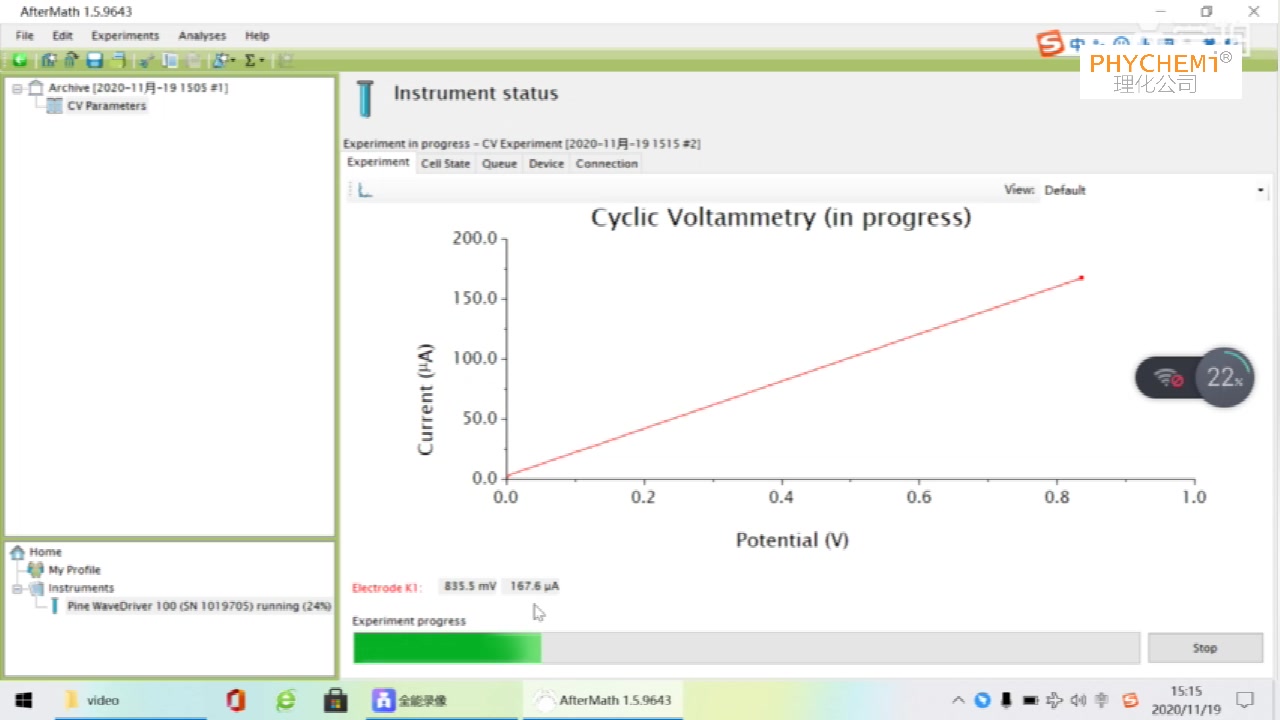Open the Windows Start menu

point(23,700)
